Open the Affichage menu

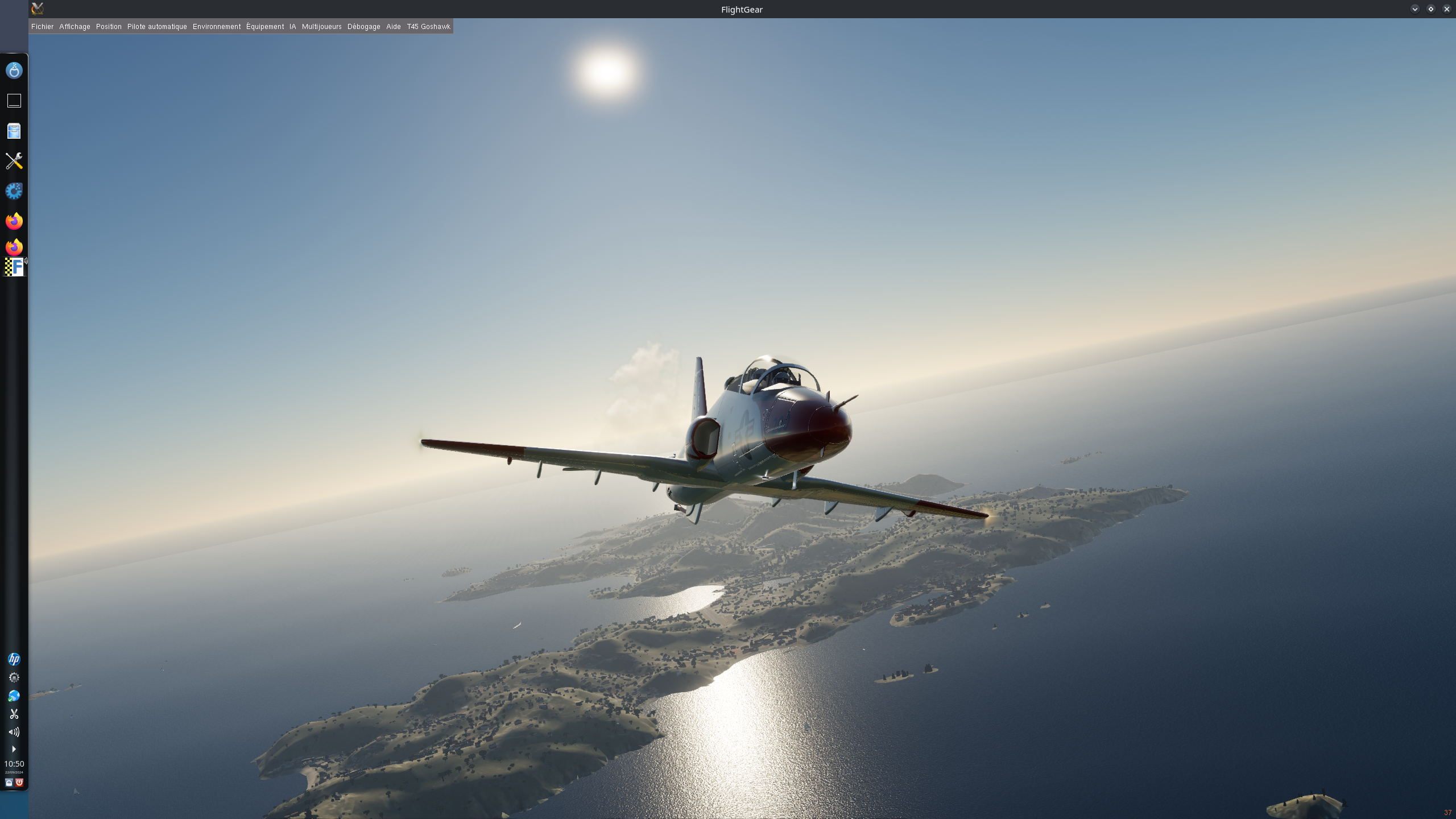[x=75, y=27]
